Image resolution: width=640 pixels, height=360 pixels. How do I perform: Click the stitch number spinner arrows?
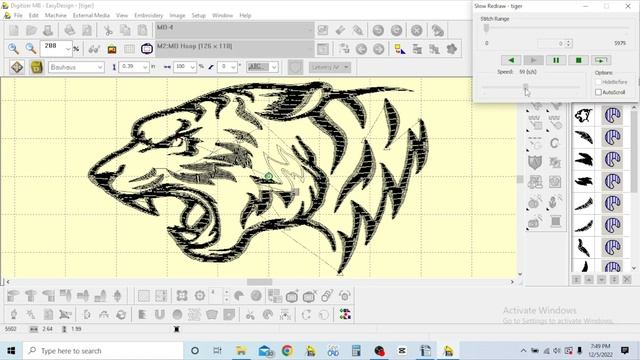[568, 43]
